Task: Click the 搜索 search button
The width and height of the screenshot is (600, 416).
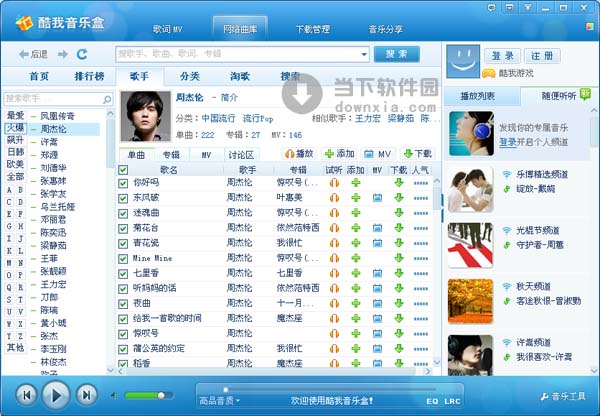Action: point(396,54)
